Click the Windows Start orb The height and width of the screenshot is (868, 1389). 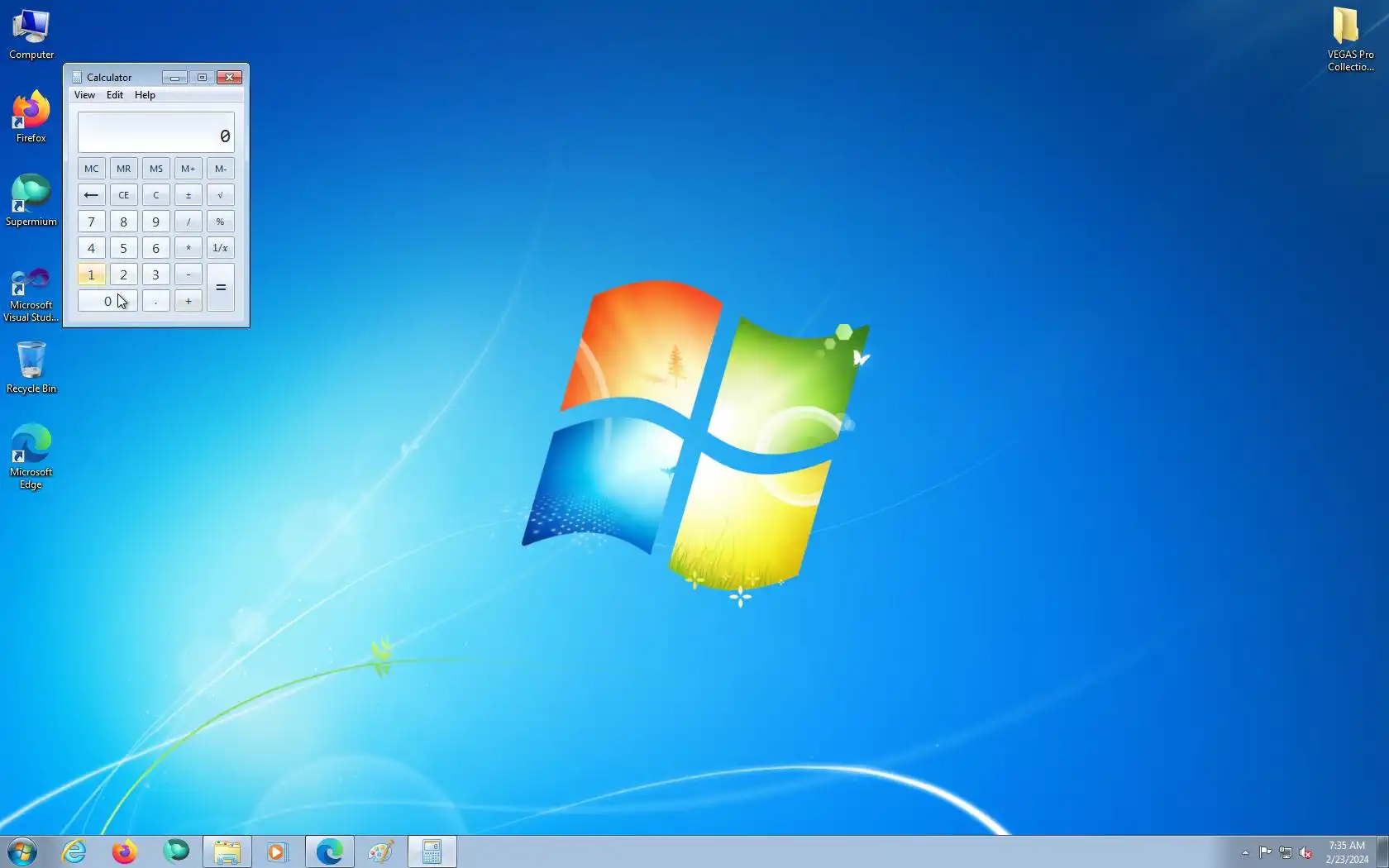coord(22,851)
